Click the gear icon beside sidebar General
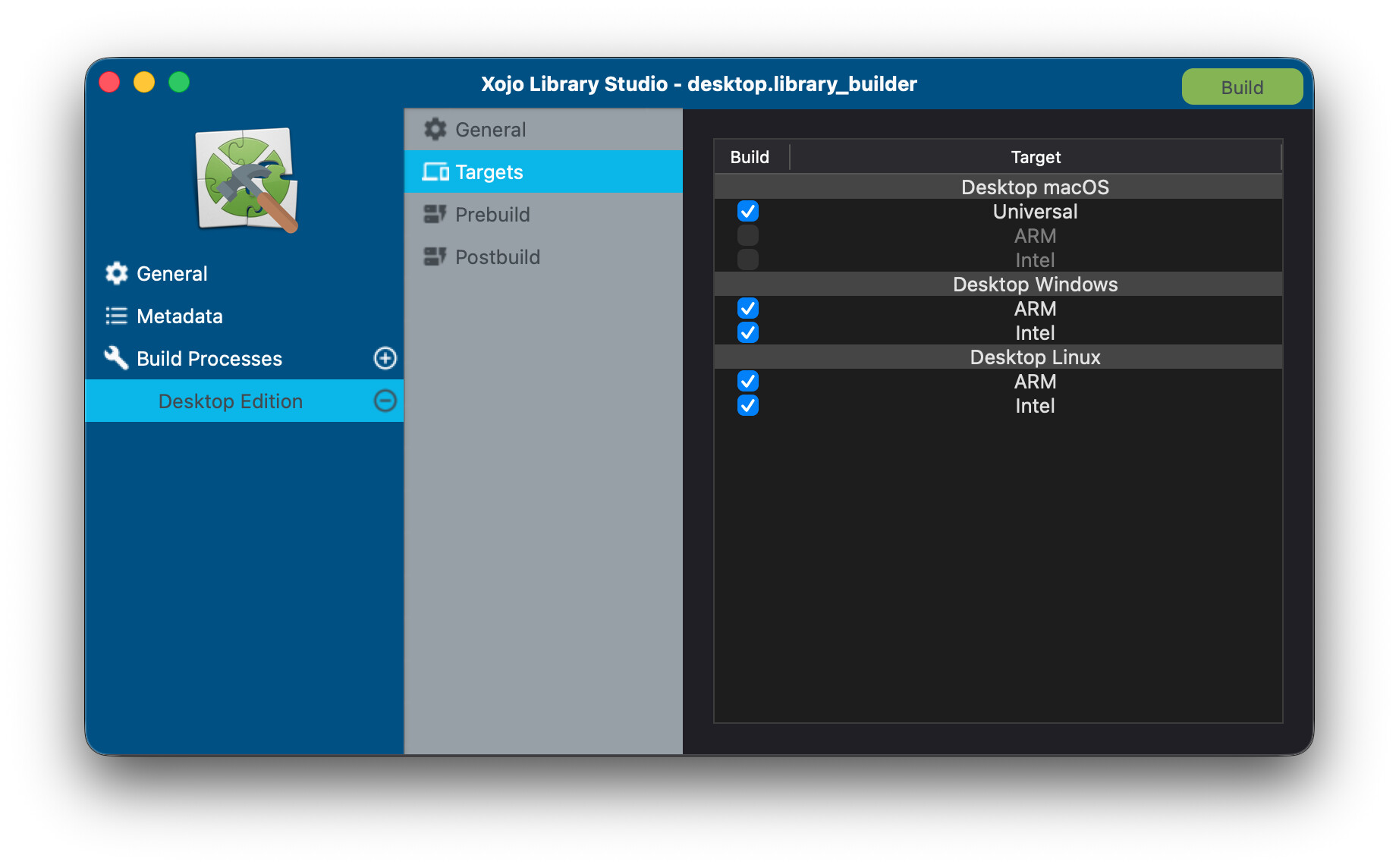Screen dimensions: 1399x868 coord(116,273)
